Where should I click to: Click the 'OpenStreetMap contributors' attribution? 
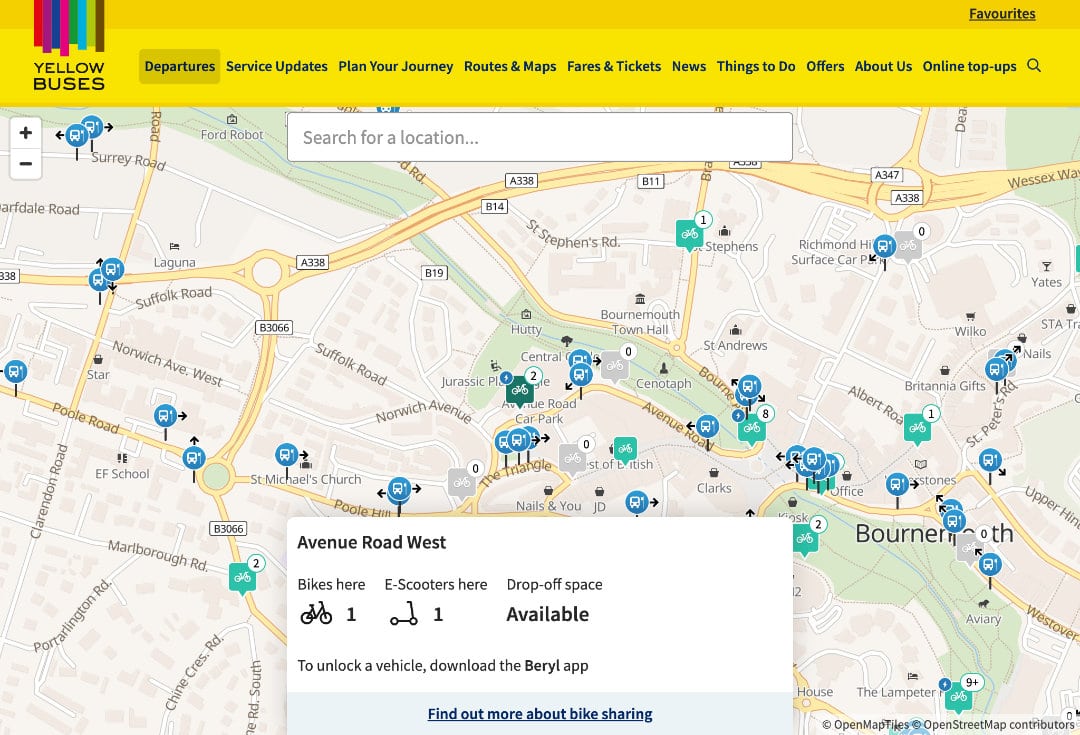(x=999, y=724)
